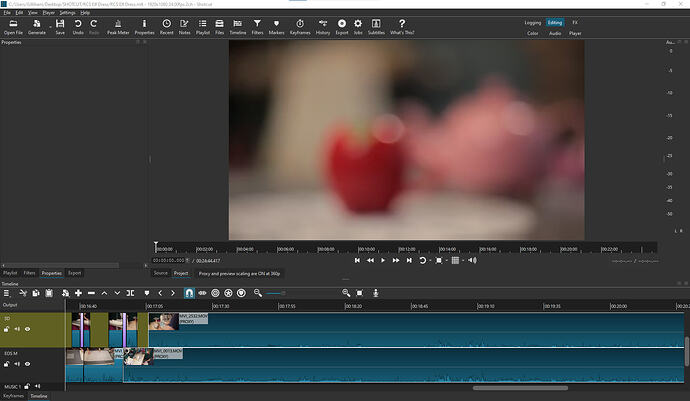The width and height of the screenshot is (690, 401).
Task: Undo the last action
Action: point(78,27)
